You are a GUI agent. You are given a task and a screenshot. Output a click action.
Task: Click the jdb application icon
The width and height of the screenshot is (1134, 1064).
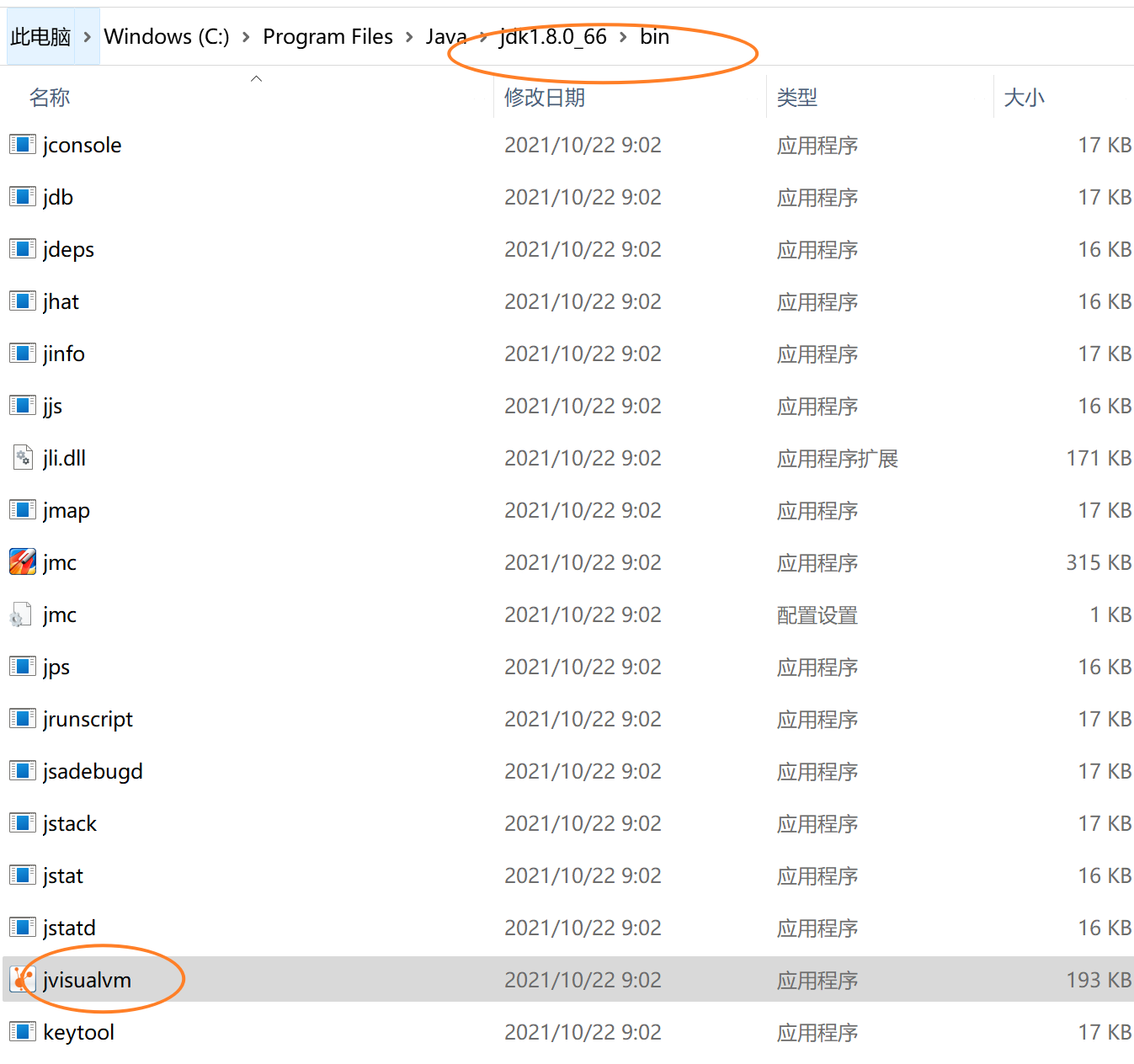[x=23, y=196]
